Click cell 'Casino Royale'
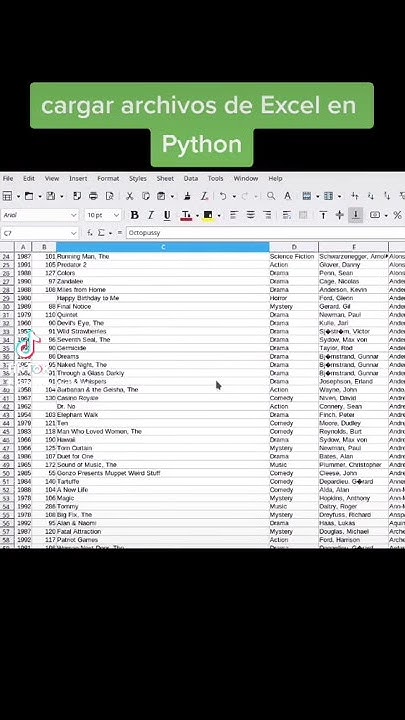This screenshot has width=405, height=720. click(x=163, y=398)
